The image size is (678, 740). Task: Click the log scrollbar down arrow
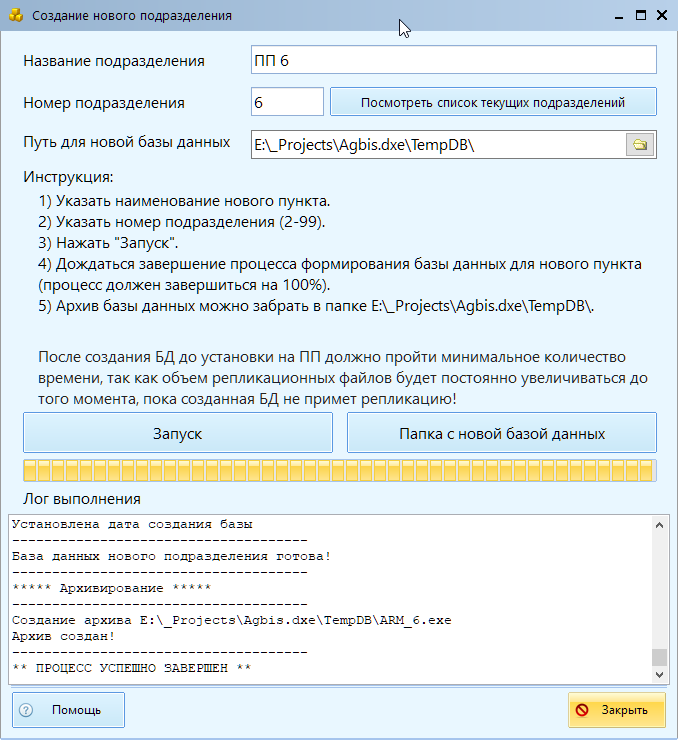(x=660, y=675)
